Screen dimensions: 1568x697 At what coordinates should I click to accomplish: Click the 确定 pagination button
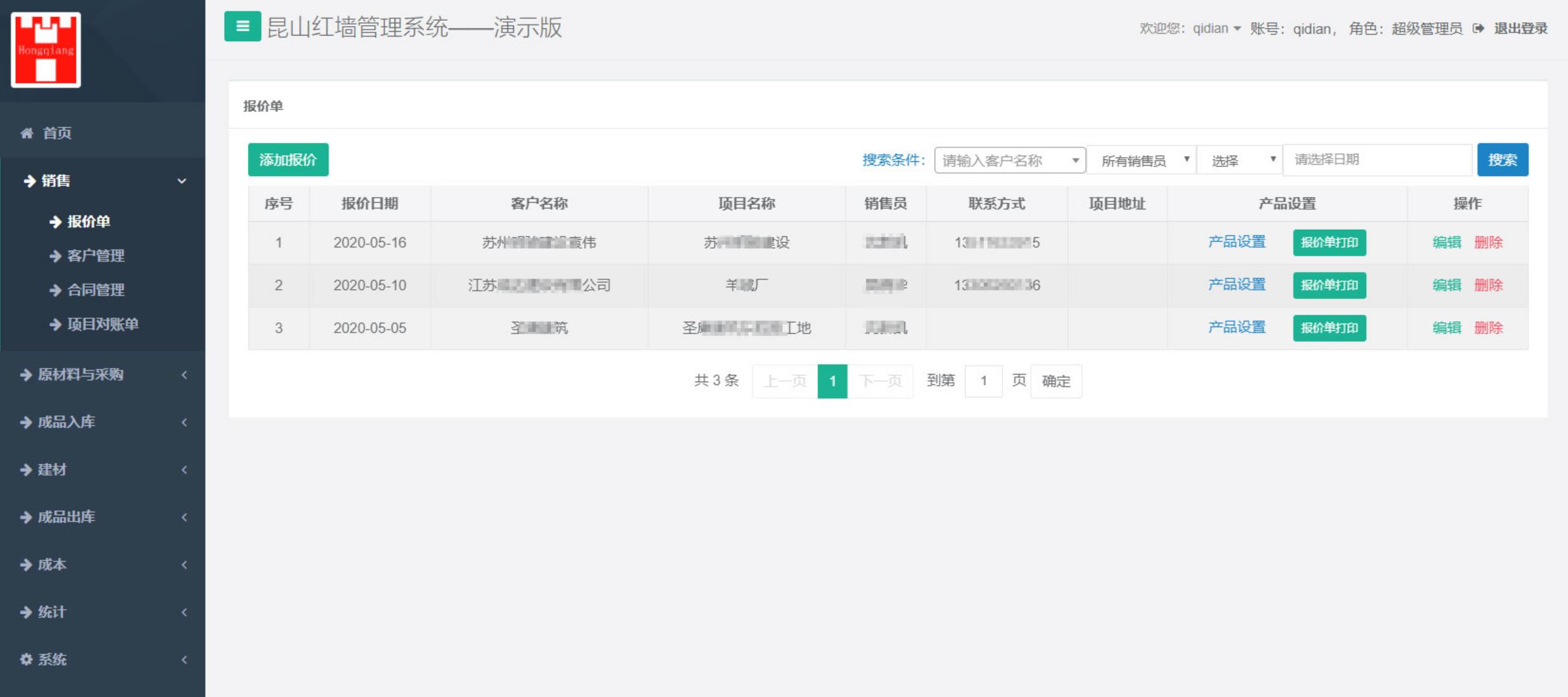point(1056,381)
